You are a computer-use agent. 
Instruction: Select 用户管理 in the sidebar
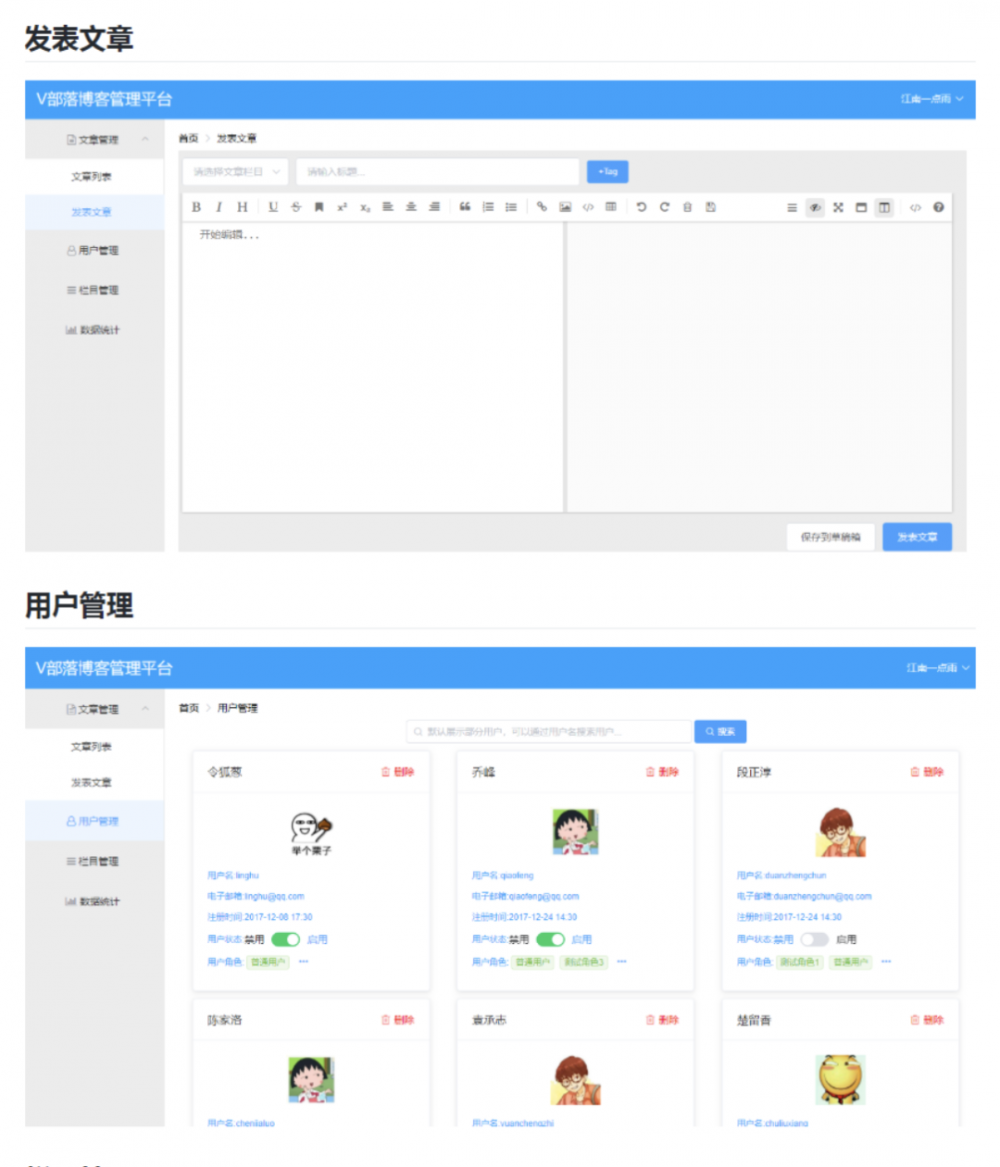93,822
